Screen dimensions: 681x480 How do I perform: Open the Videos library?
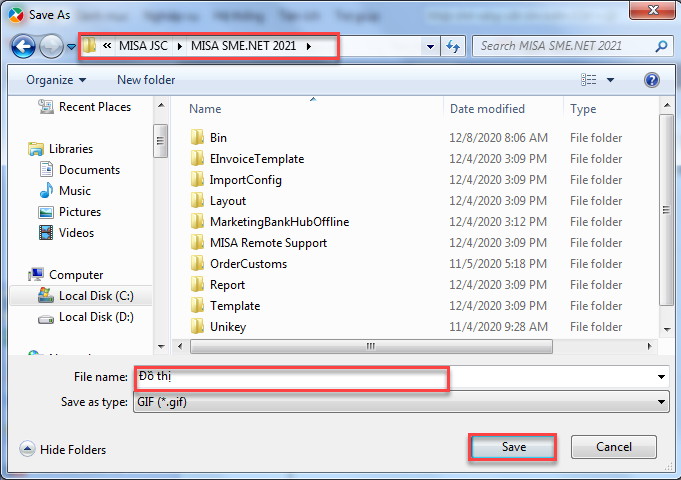(x=45, y=233)
